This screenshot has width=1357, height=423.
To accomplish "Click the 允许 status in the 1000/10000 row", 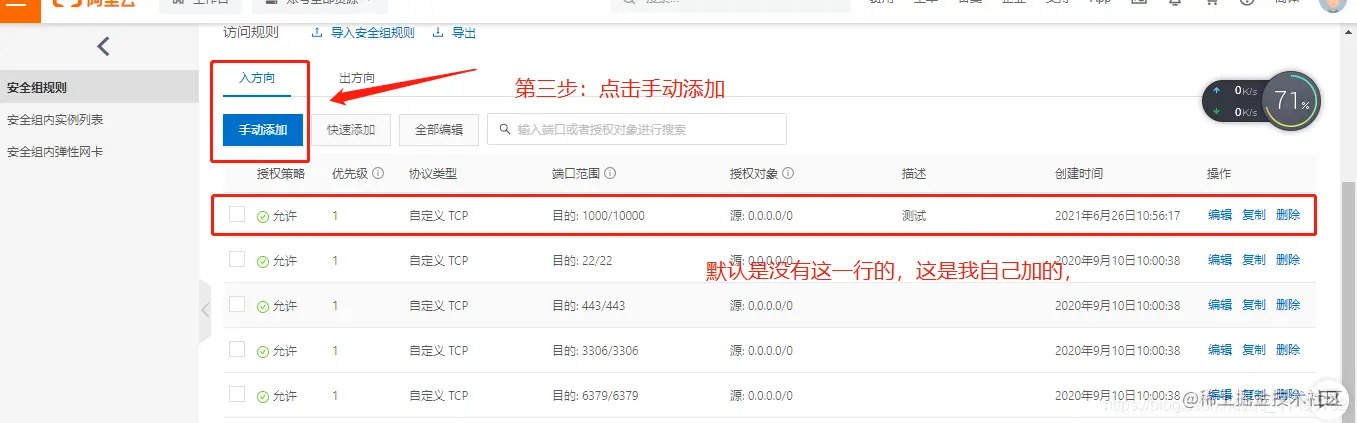I will click(x=277, y=216).
